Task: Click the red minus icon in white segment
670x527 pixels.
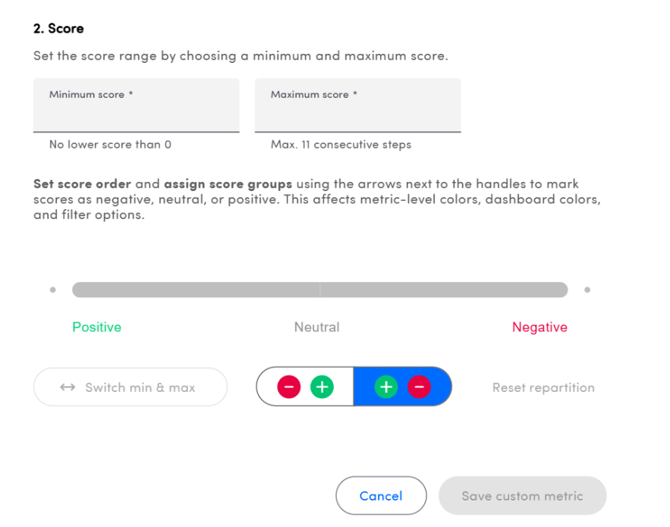Action: (288, 387)
